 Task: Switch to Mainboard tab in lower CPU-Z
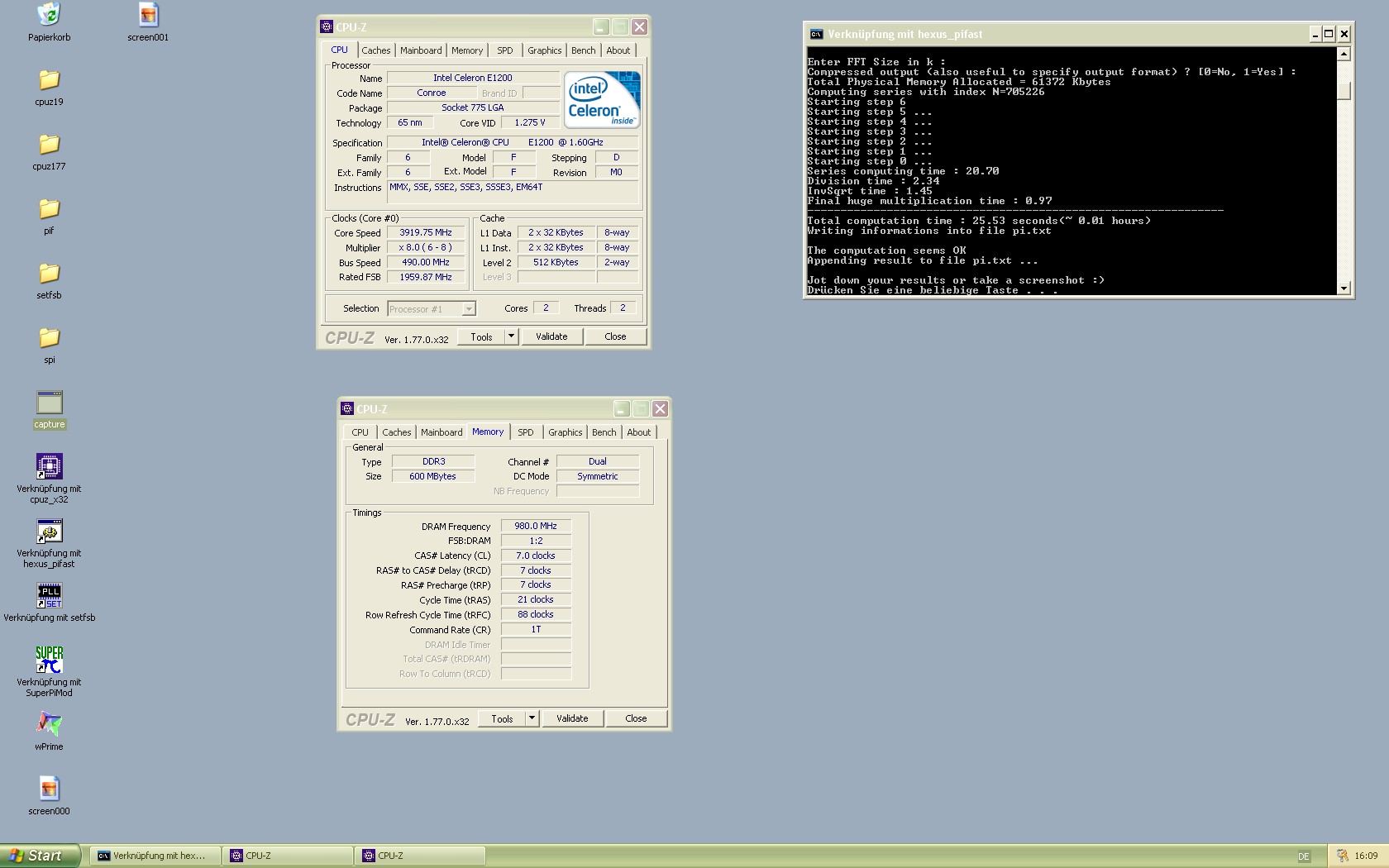(x=442, y=432)
